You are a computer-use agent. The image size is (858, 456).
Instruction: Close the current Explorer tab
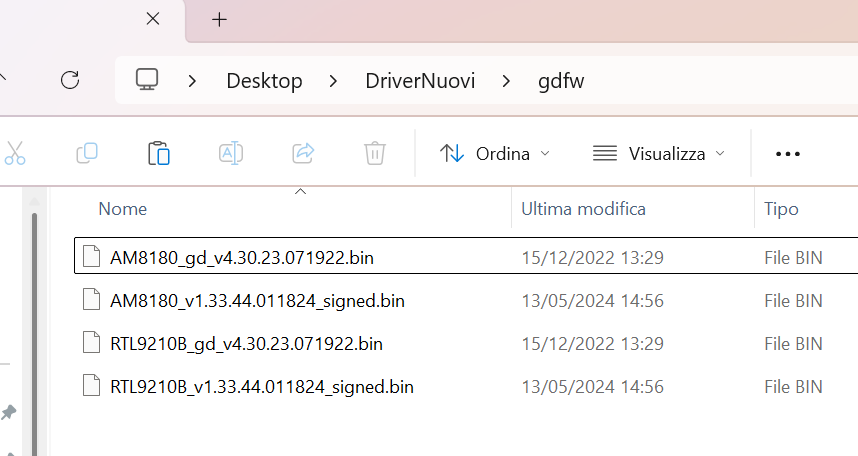(153, 19)
